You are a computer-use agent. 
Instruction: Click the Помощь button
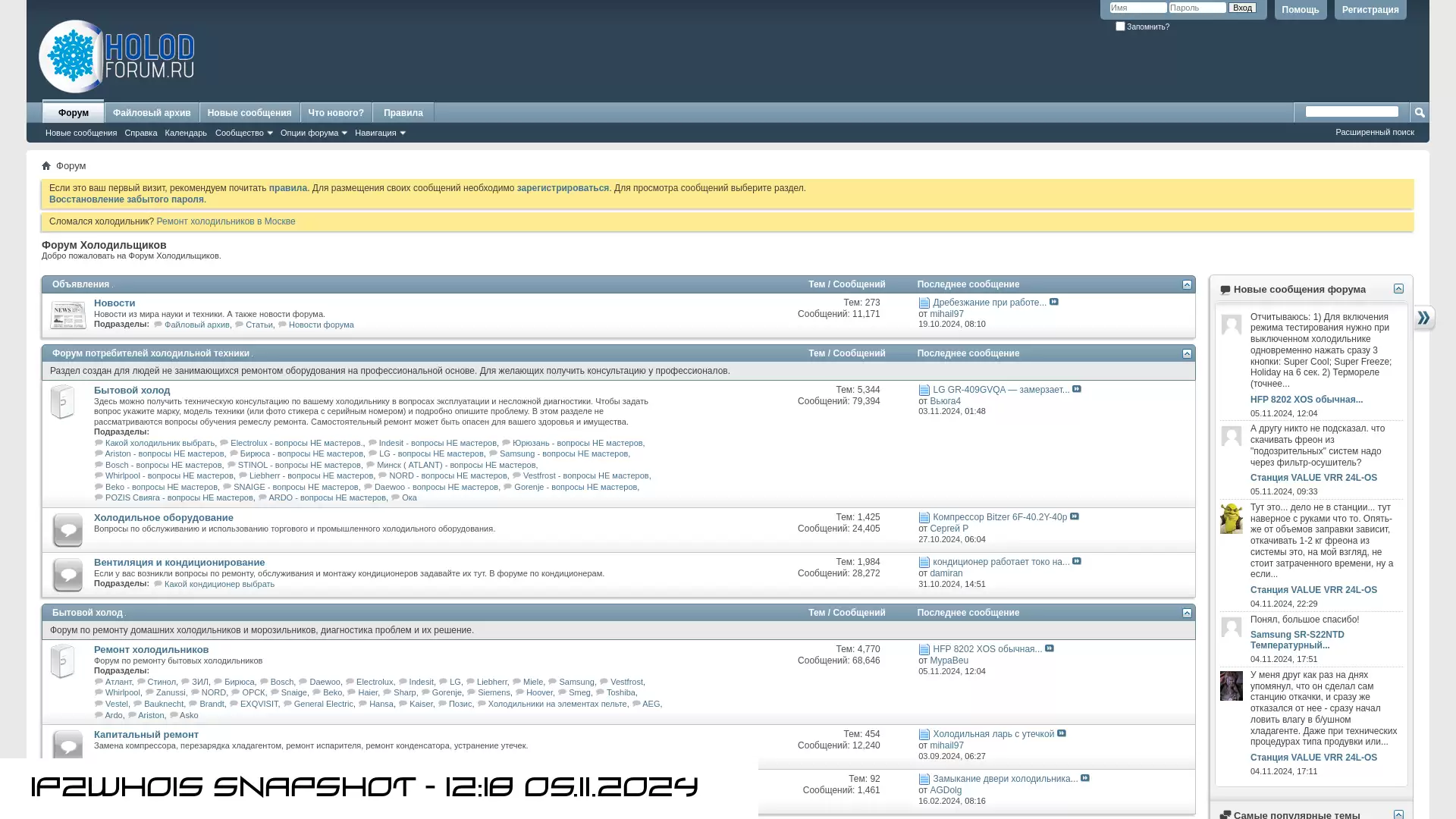point(1301,10)
